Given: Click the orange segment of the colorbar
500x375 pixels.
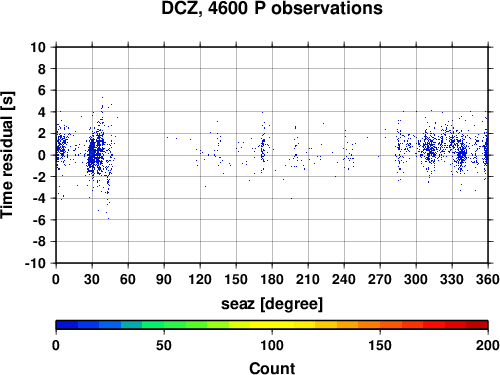Looking at the screenshot, I should point(369,325).
